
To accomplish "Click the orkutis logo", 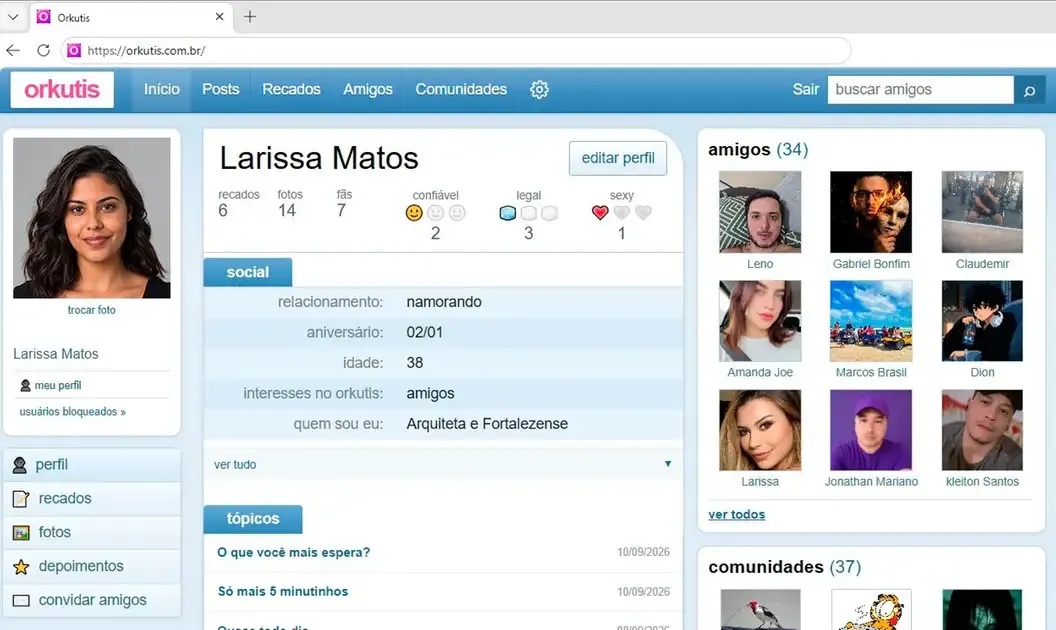I will point(62,90).
